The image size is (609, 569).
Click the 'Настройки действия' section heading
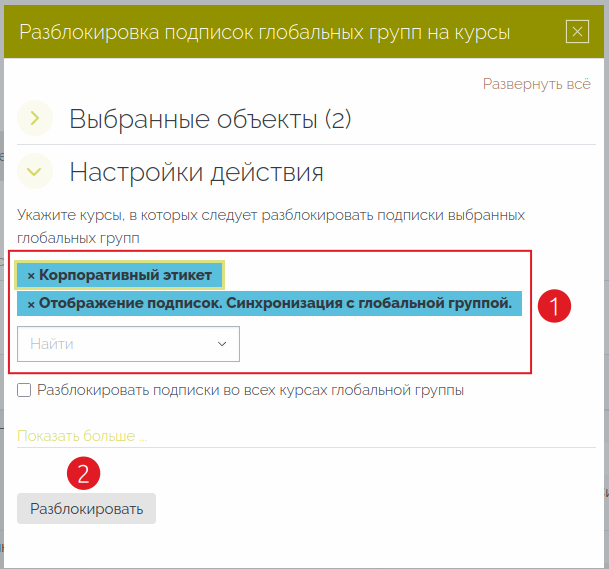click(196, 172)
